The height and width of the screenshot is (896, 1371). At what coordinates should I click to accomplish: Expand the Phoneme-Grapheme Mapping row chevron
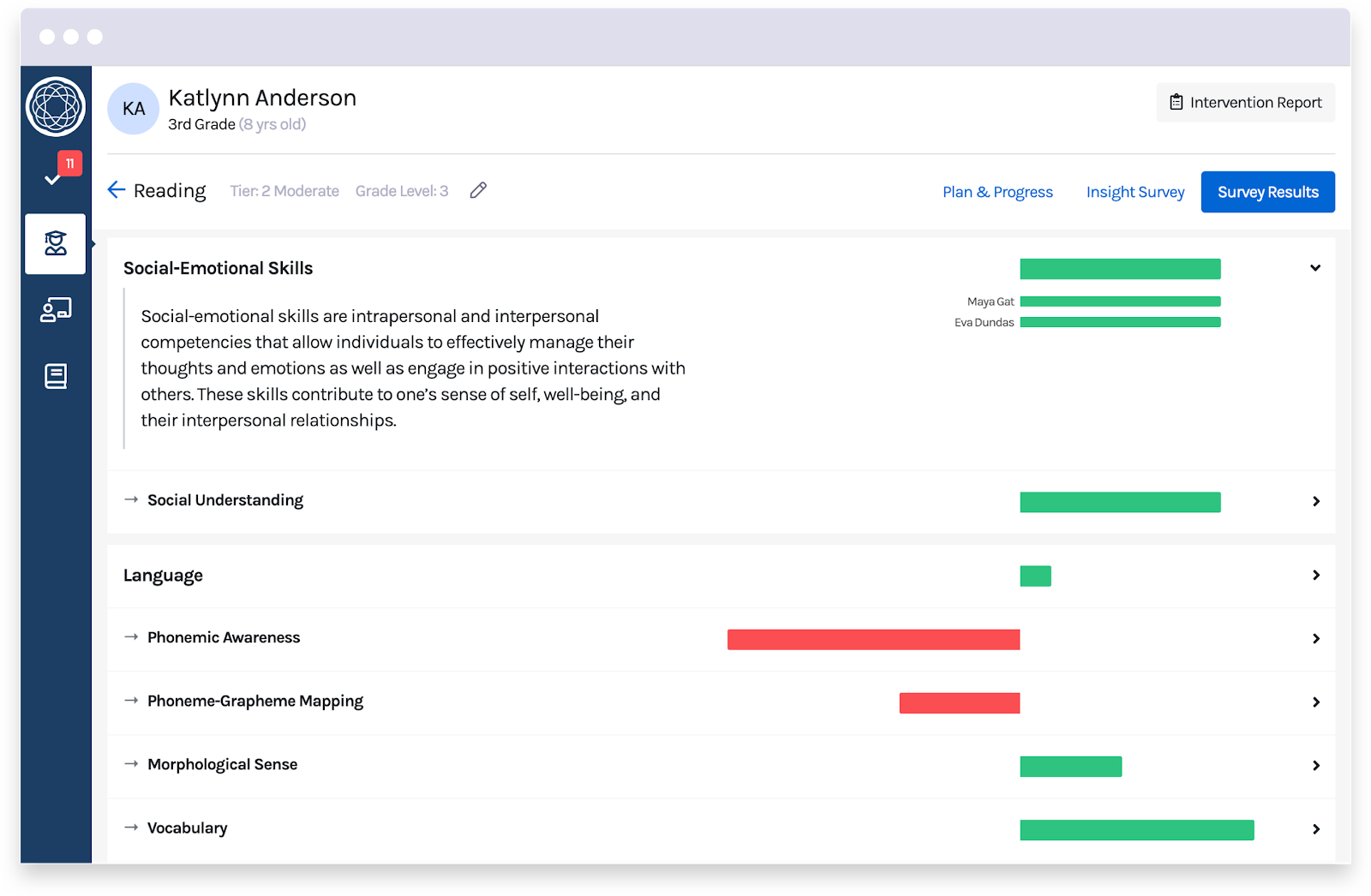1315,702
